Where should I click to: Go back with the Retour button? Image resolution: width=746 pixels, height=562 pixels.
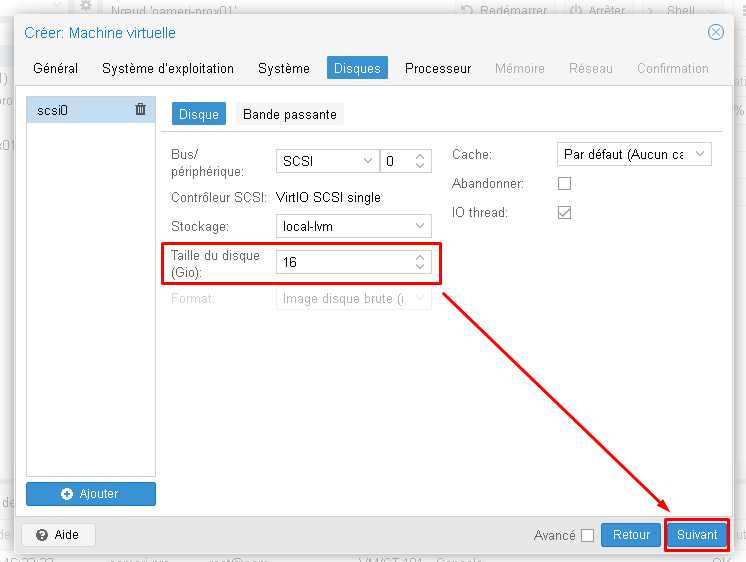631,535
